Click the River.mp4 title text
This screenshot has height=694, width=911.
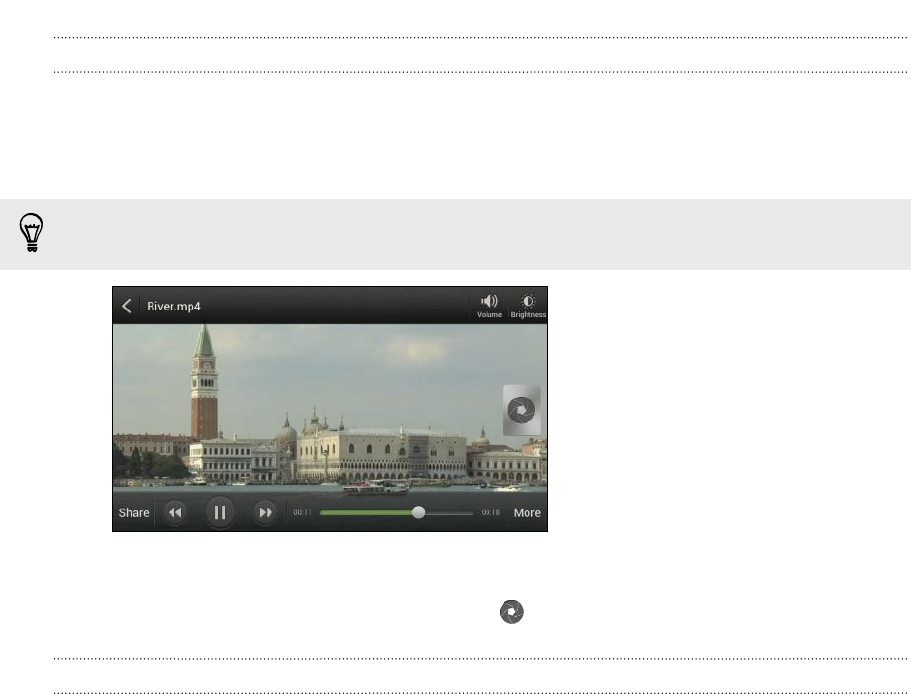tap(174, 306)
